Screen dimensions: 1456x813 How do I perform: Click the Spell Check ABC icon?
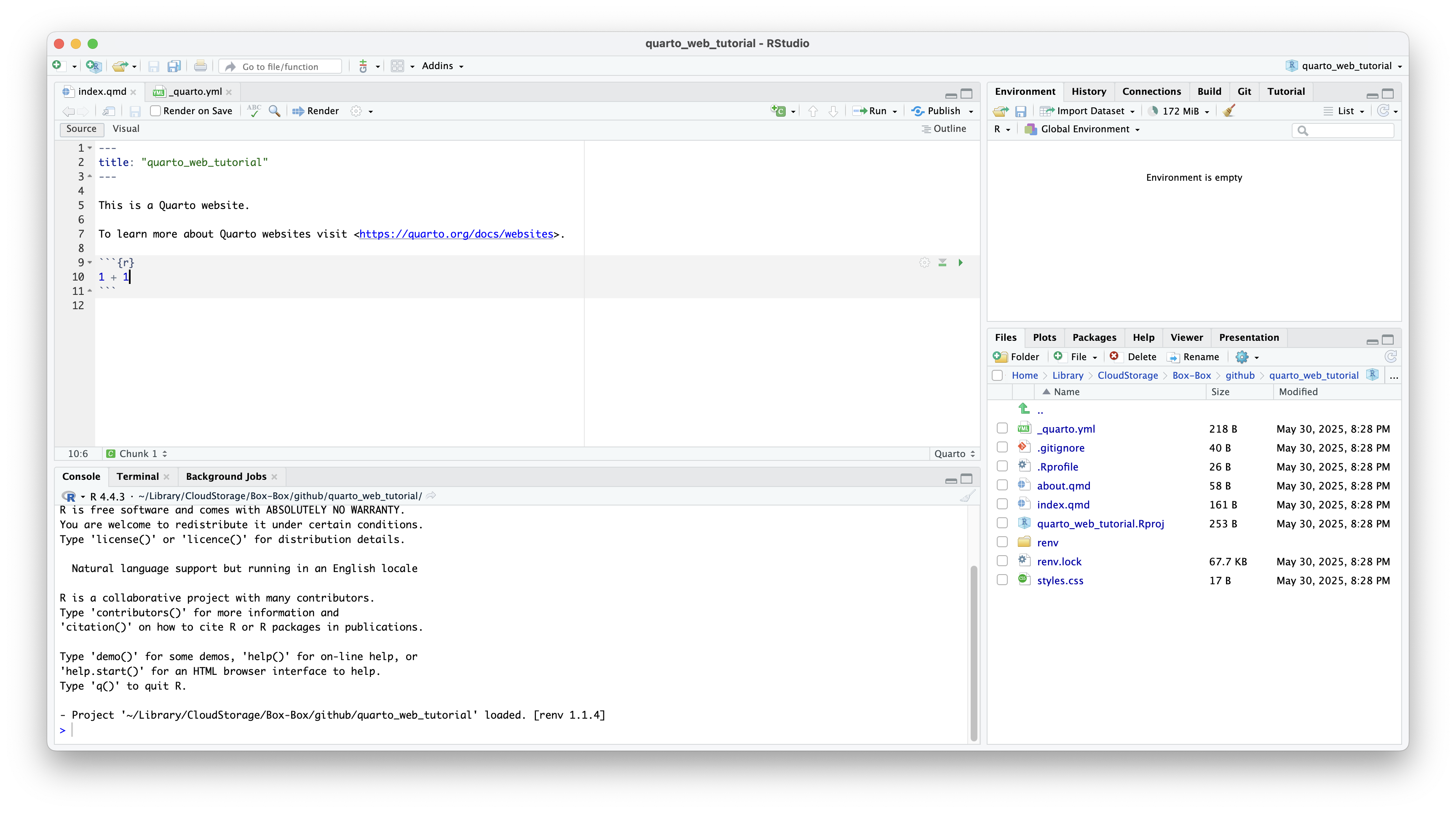[254, 110]
